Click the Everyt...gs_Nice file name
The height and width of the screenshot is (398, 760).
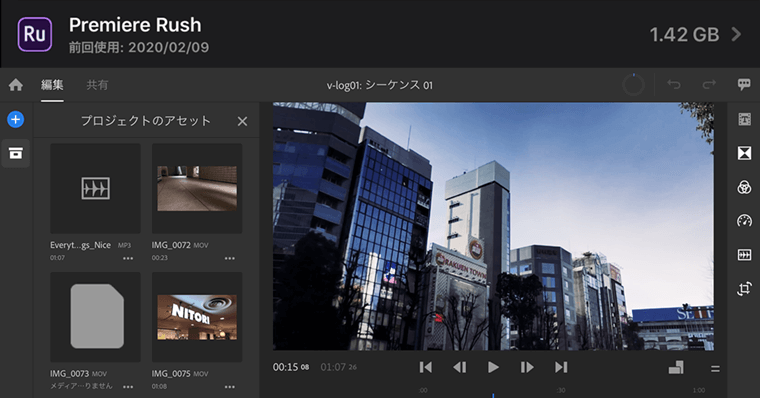coord(80,245)
